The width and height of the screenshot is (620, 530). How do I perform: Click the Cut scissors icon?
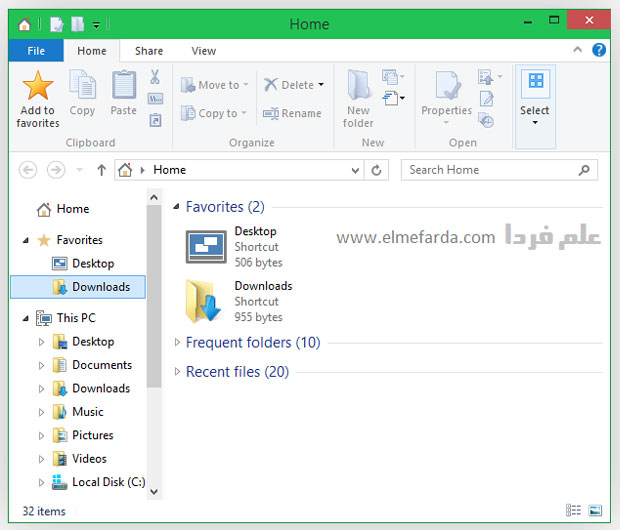pos(155,77)
